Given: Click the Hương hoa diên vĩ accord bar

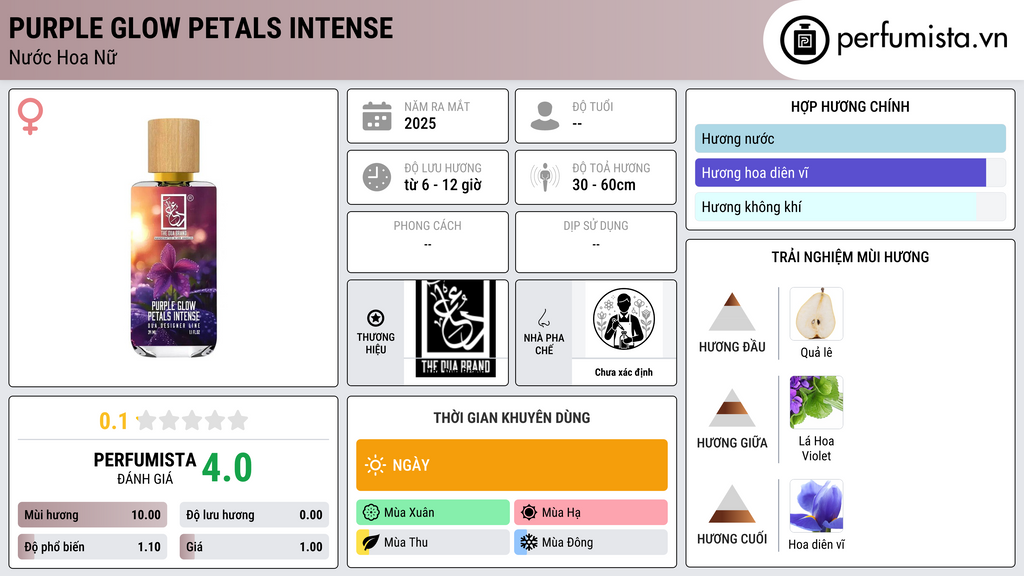Looking at the screenshot, I should (x=850, y=173).
